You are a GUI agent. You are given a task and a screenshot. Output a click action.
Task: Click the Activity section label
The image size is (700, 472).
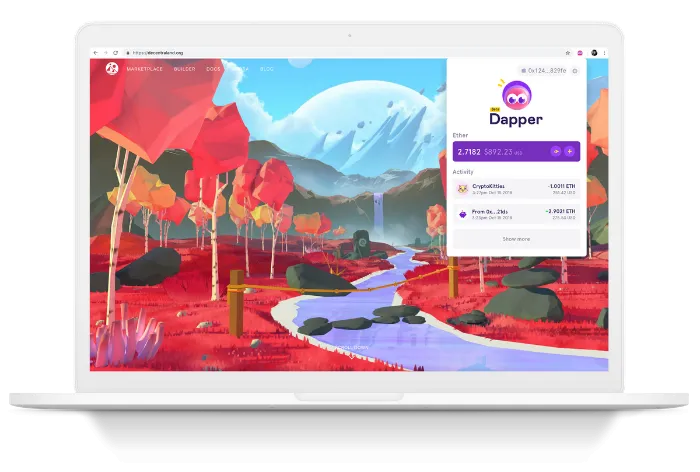coord(463,172)
